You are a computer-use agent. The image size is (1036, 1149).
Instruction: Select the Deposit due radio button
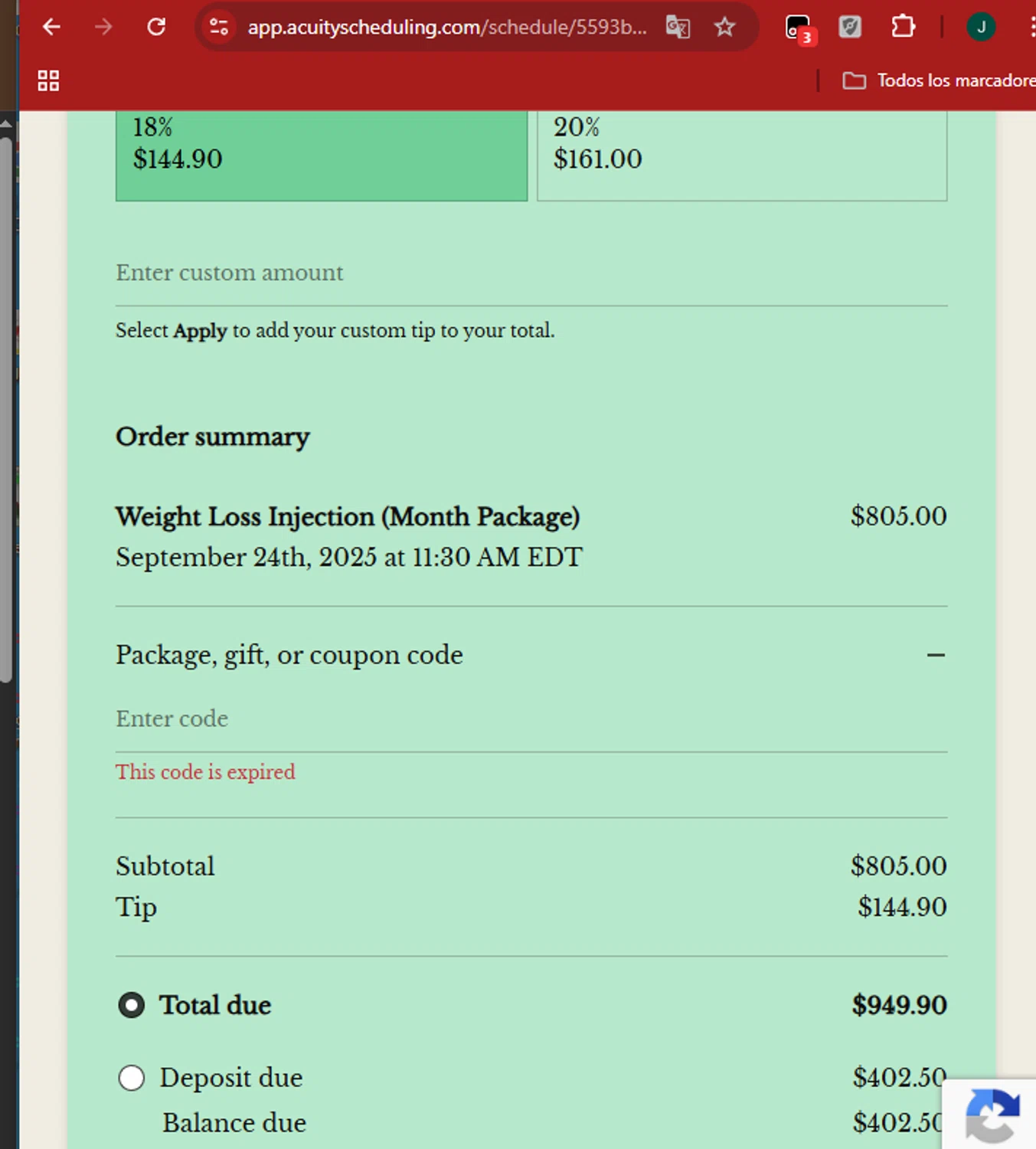click(132, 1078)
